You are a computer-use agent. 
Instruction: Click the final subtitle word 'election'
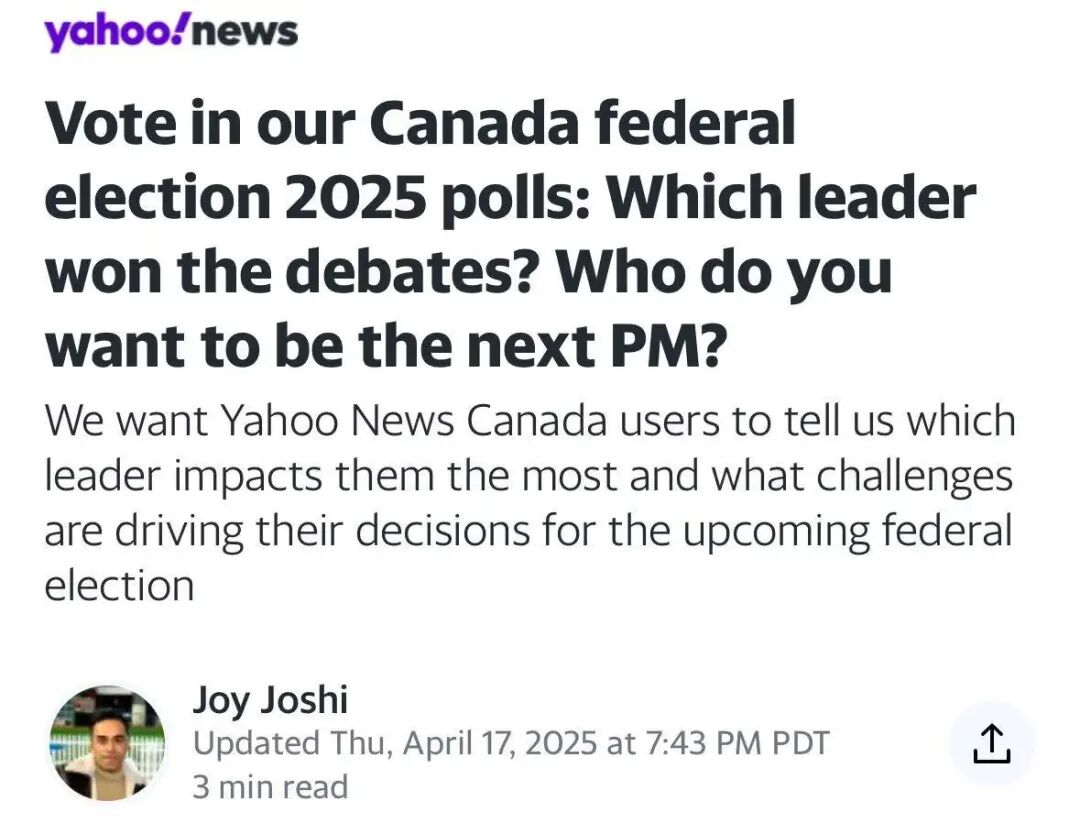coord(119,585)
